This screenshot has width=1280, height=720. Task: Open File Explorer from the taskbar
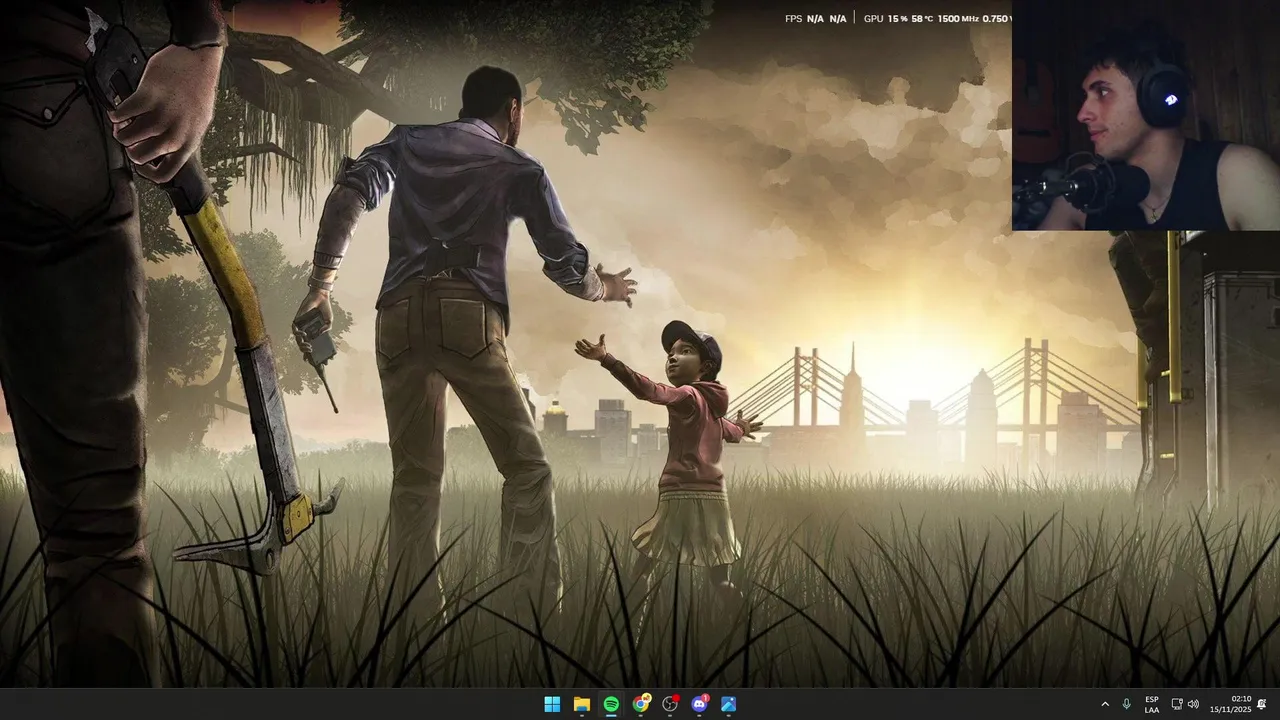pyautogui.click(x=582, y=704)
